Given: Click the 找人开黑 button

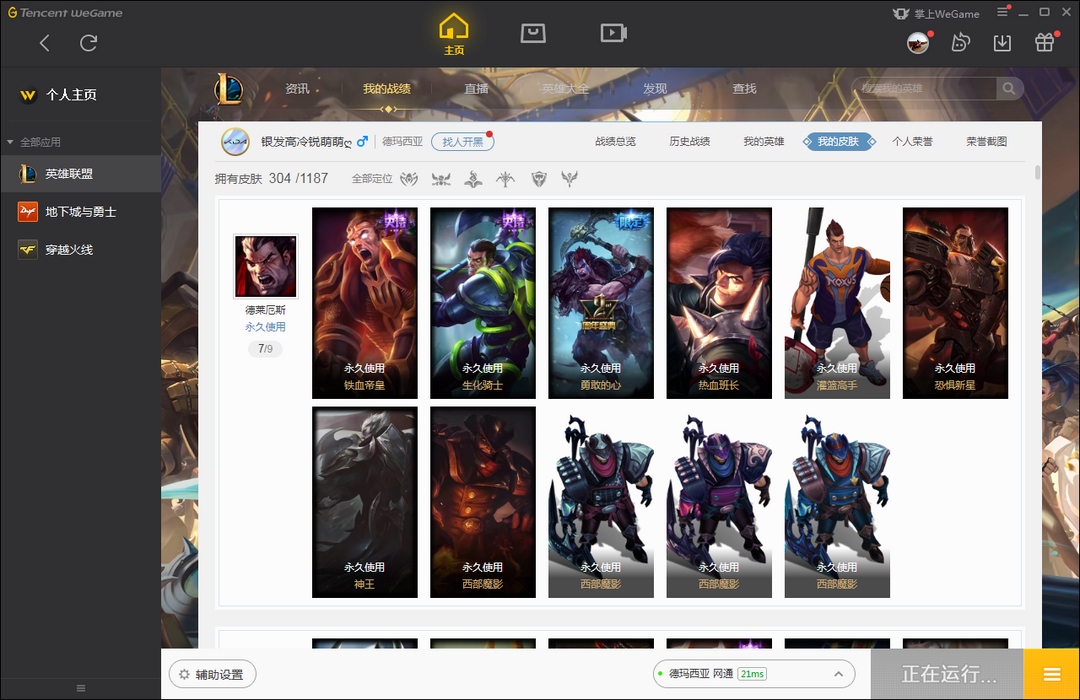Looking at the screenshot, I should [x=463, y=141].
